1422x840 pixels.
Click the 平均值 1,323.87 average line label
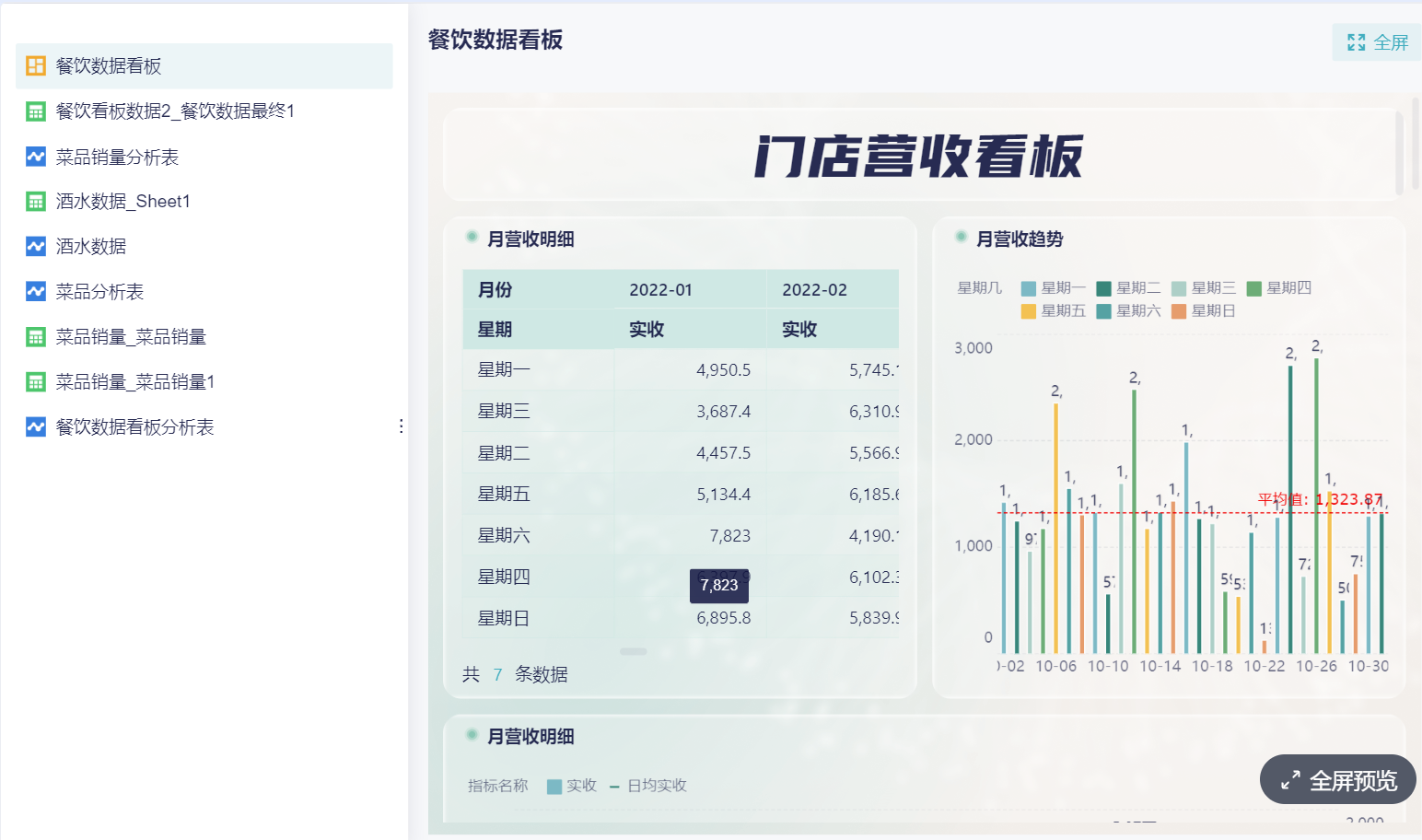(x=1320, y=499)
